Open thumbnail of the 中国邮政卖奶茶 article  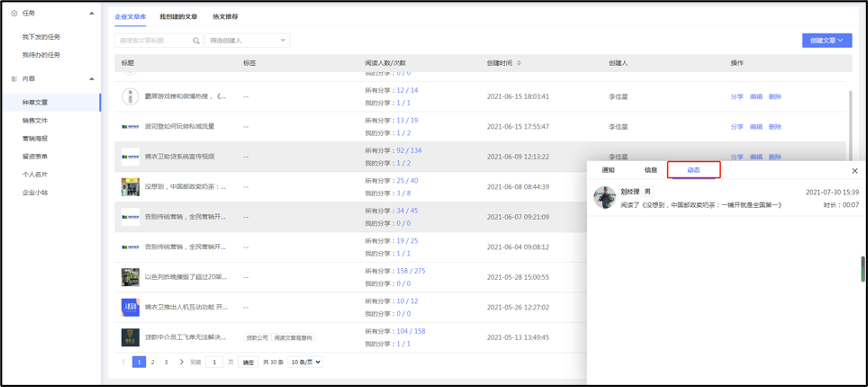[x=130, y=187]
